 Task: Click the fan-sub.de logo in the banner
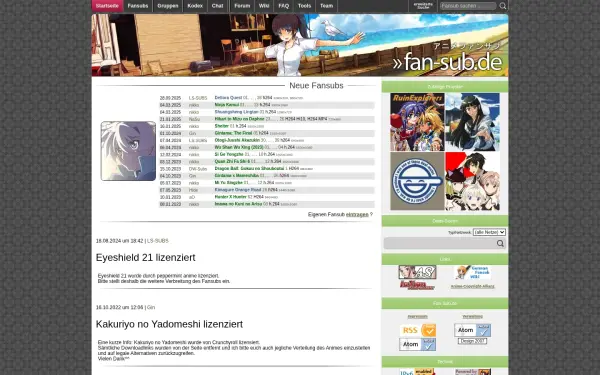click(x=447, y=62)
